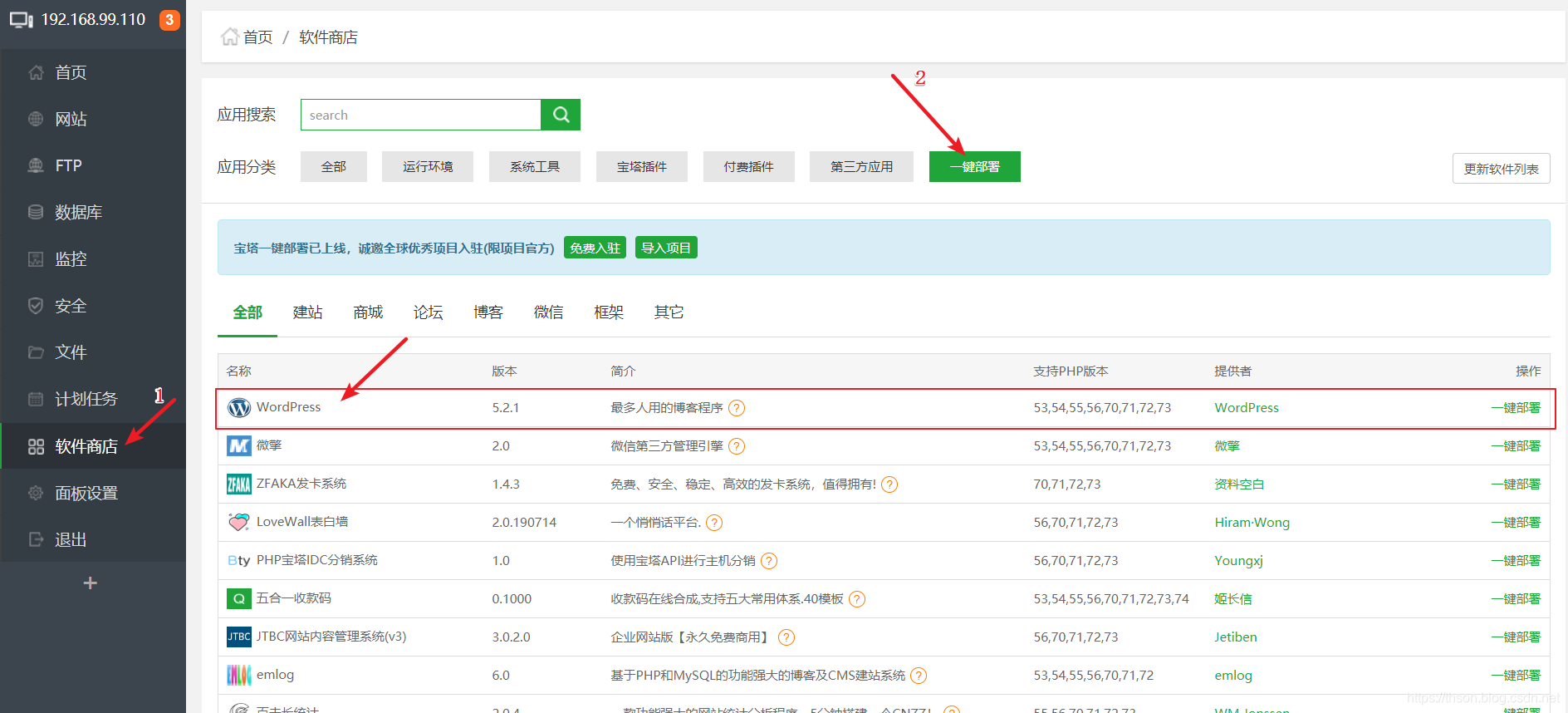Select the 运行环境 category button
Screen dimensions: 1568x713
point(428,166)
